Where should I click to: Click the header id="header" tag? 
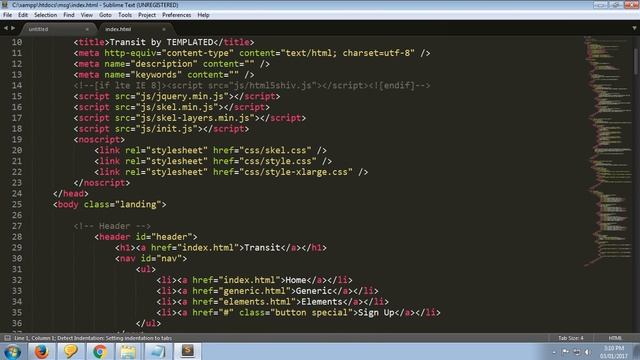[x=146, y=237]
